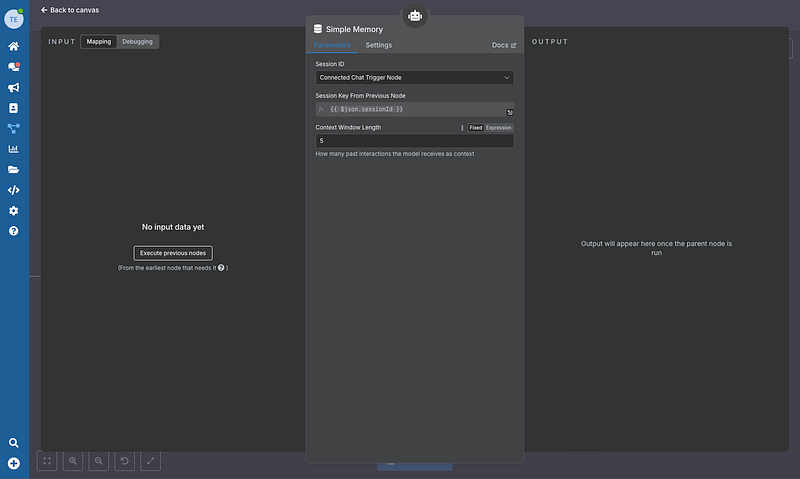Open Context Window Length options menu

click(x=461, y=128)
